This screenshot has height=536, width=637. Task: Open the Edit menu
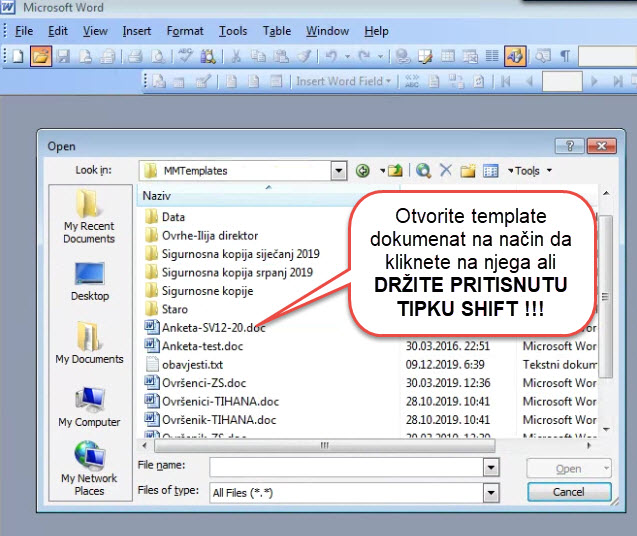pyautogui.click(x=58, y=31)
